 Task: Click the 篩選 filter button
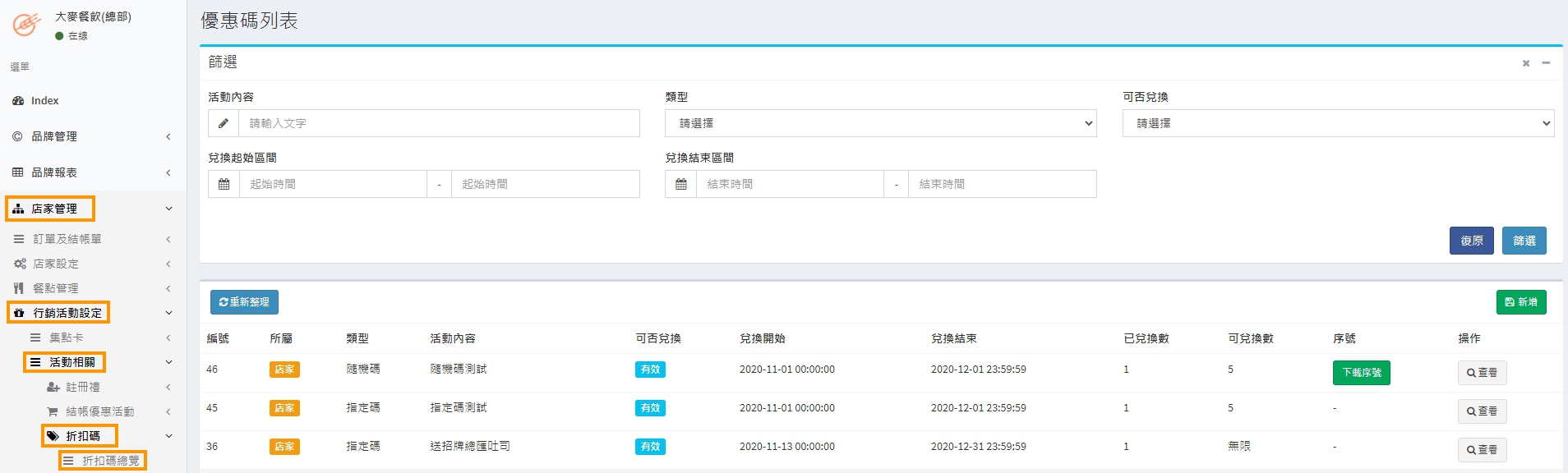click(x=1524, y=241)
